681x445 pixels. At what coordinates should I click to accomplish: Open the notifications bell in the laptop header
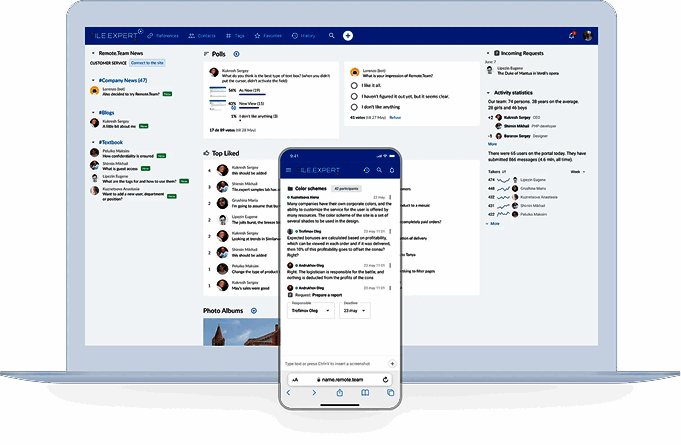[572, 36]
